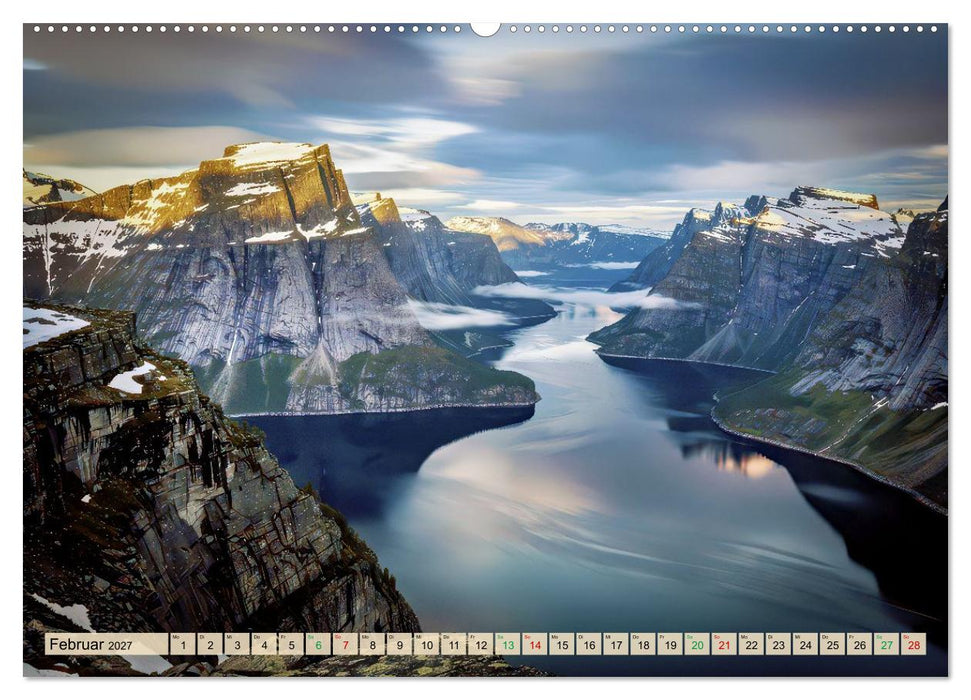
Task: Select red Sunday day 21
Action: [x=725, y=644]
